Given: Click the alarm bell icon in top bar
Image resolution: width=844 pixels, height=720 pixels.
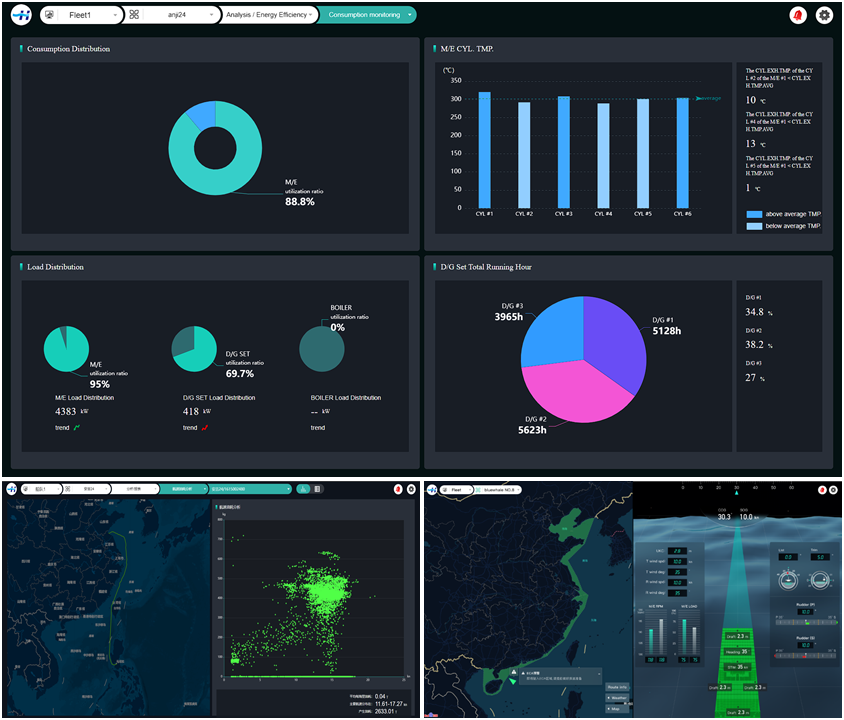Looking at the screenshot, I should coord(798,15).
